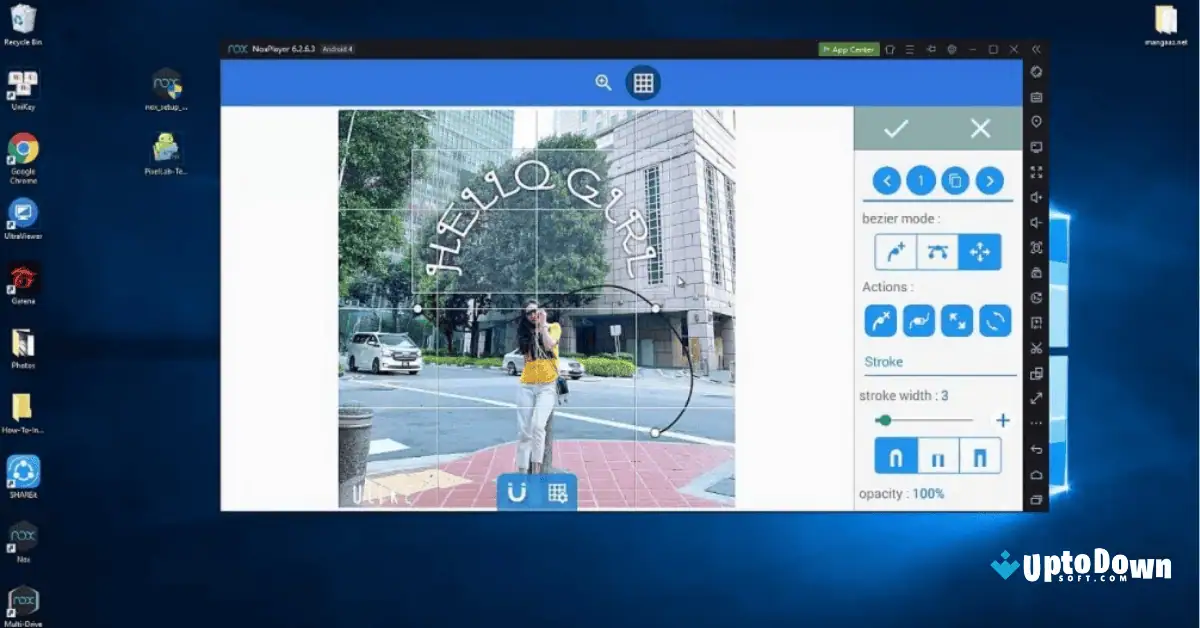
Task: Confirm edits with the checkmark button
Action: point(896,128)
